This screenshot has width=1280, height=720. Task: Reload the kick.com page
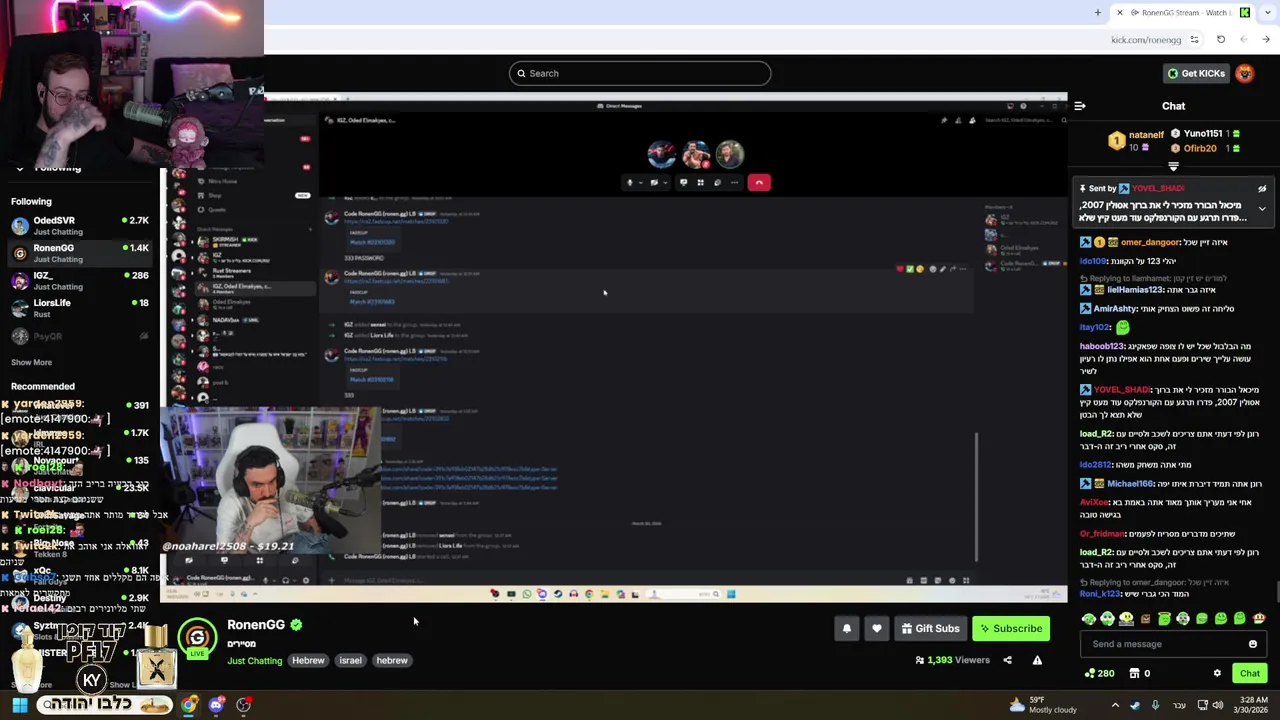pos(1220,40)
